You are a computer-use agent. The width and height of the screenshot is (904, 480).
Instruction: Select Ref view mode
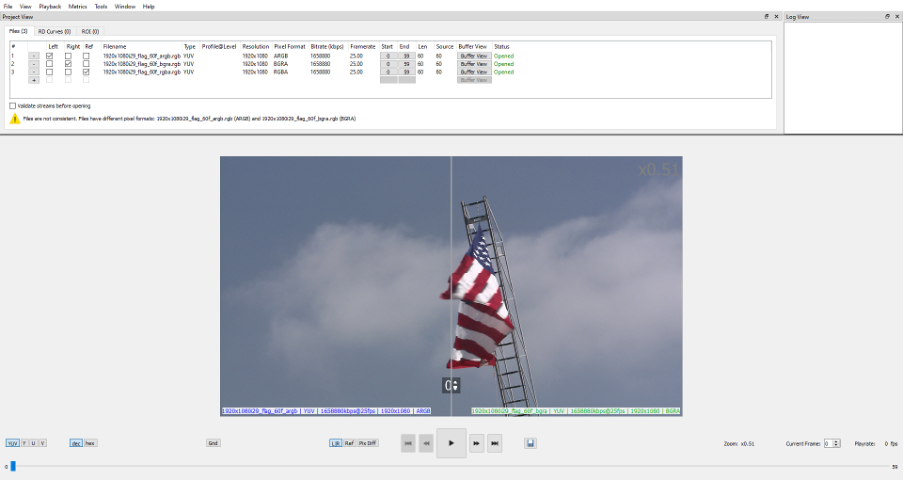click(x=349, y=443)
